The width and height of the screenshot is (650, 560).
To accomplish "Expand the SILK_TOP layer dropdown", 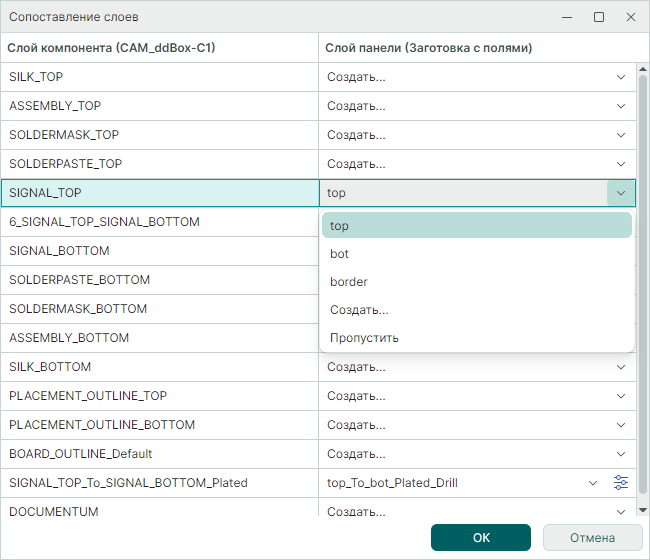I will (x=621, y=77).
